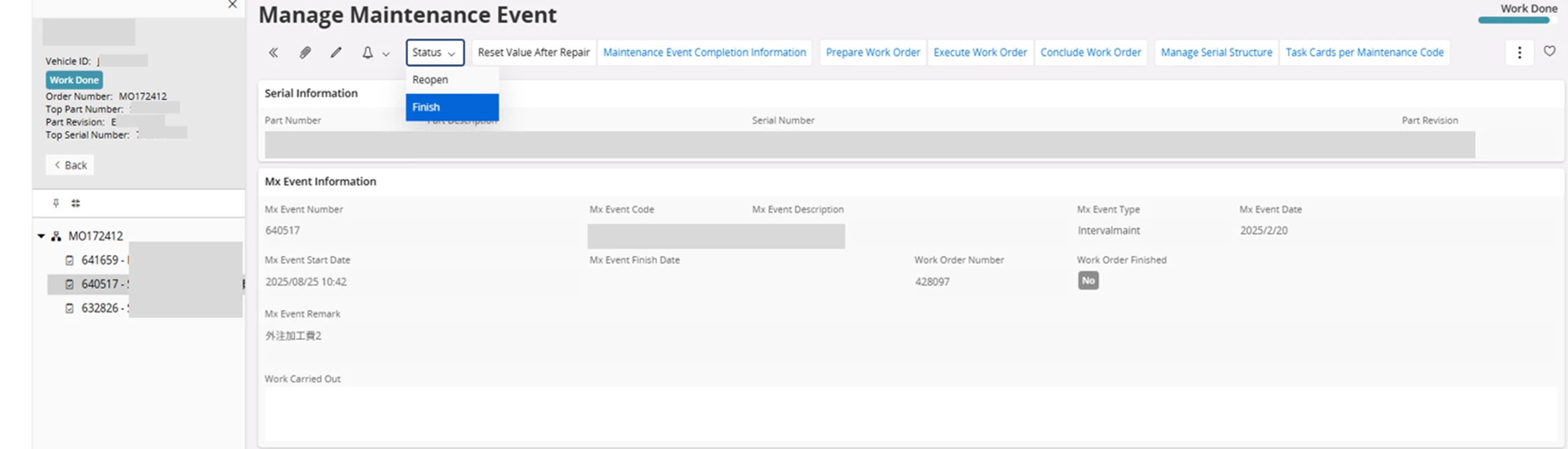Click the structure icon beside MO172412
This screenshot has height=449, width=1568.
57,237
